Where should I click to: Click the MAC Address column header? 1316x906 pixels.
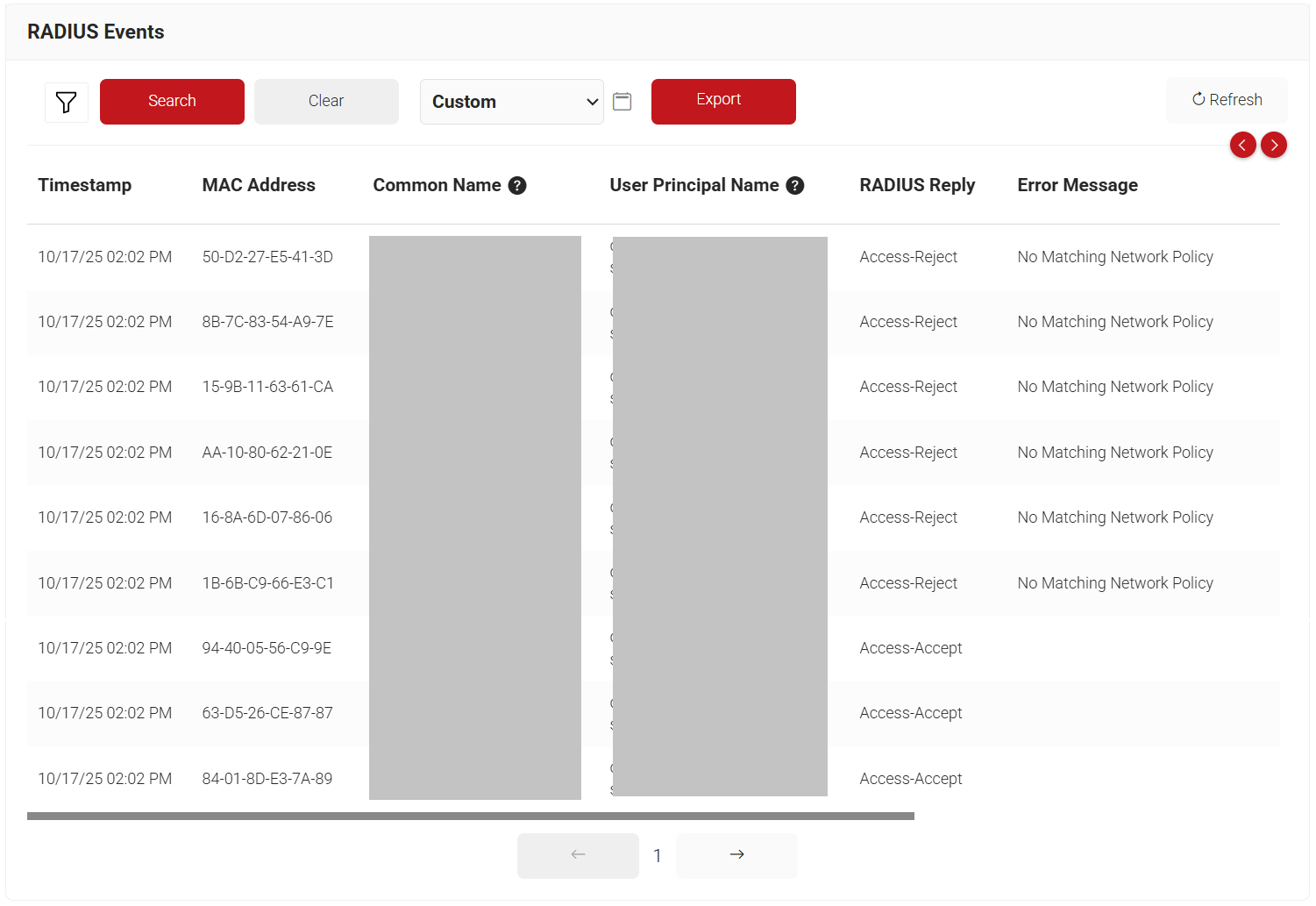(259, 185)
